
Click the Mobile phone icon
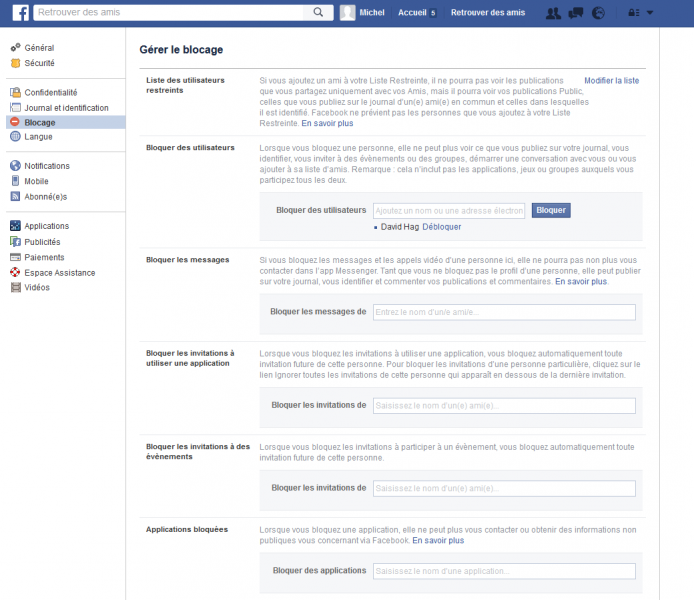click(15, 181)
